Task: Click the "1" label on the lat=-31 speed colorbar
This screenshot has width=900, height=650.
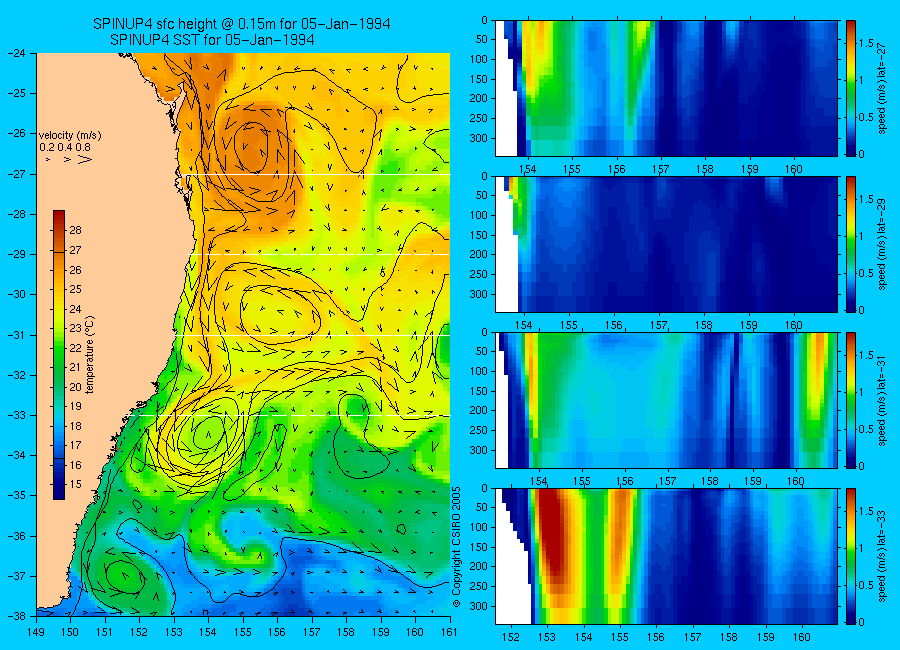Action: pos(862,392)
